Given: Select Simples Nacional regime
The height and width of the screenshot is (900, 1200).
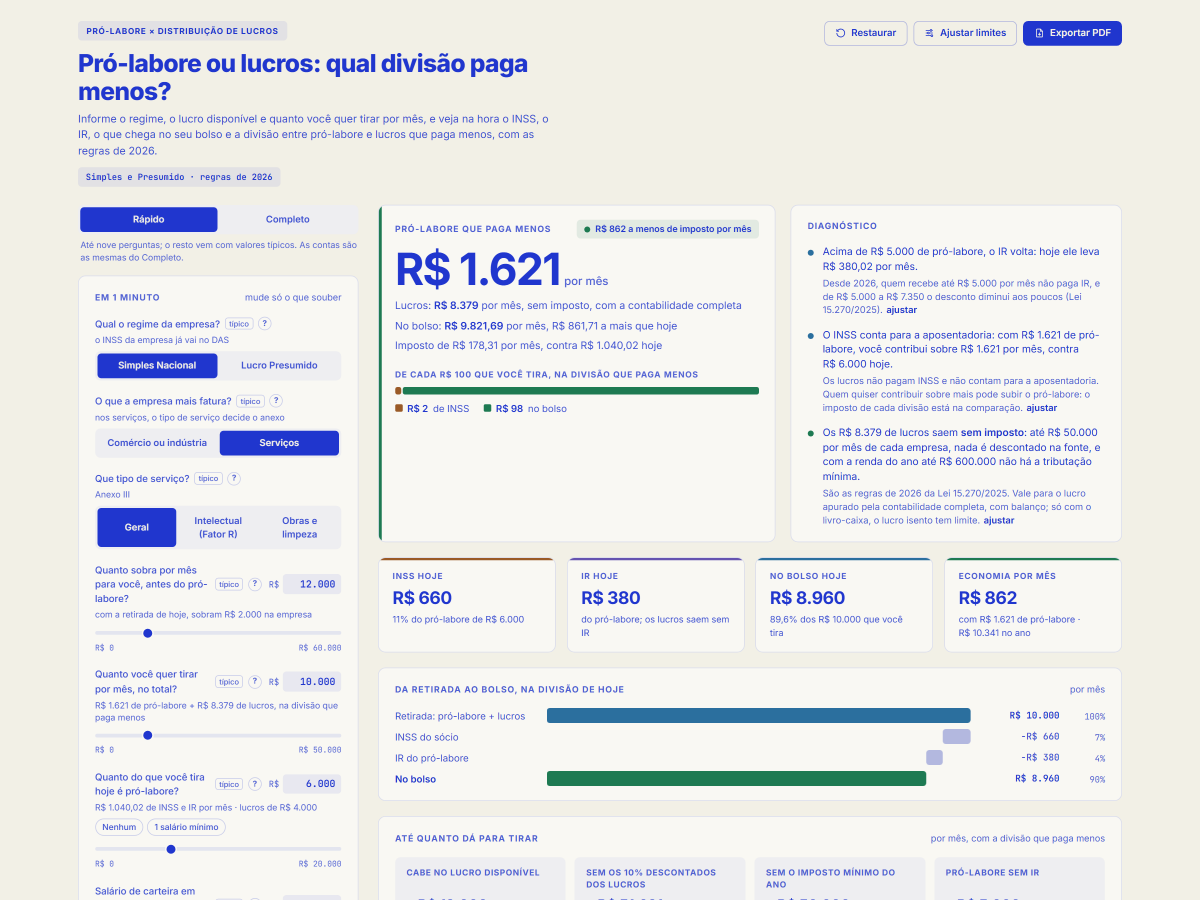Looking at the screenshot, I should (157, 365).
